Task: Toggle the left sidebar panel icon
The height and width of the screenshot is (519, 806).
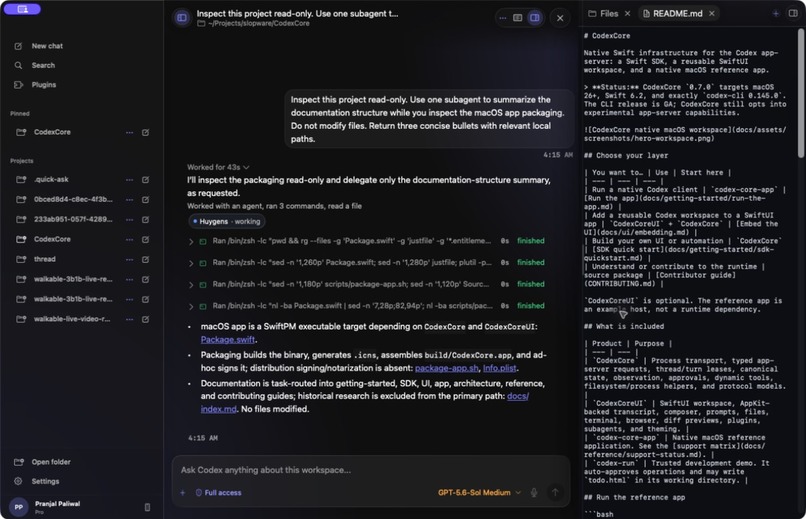Action: (182, 17)
